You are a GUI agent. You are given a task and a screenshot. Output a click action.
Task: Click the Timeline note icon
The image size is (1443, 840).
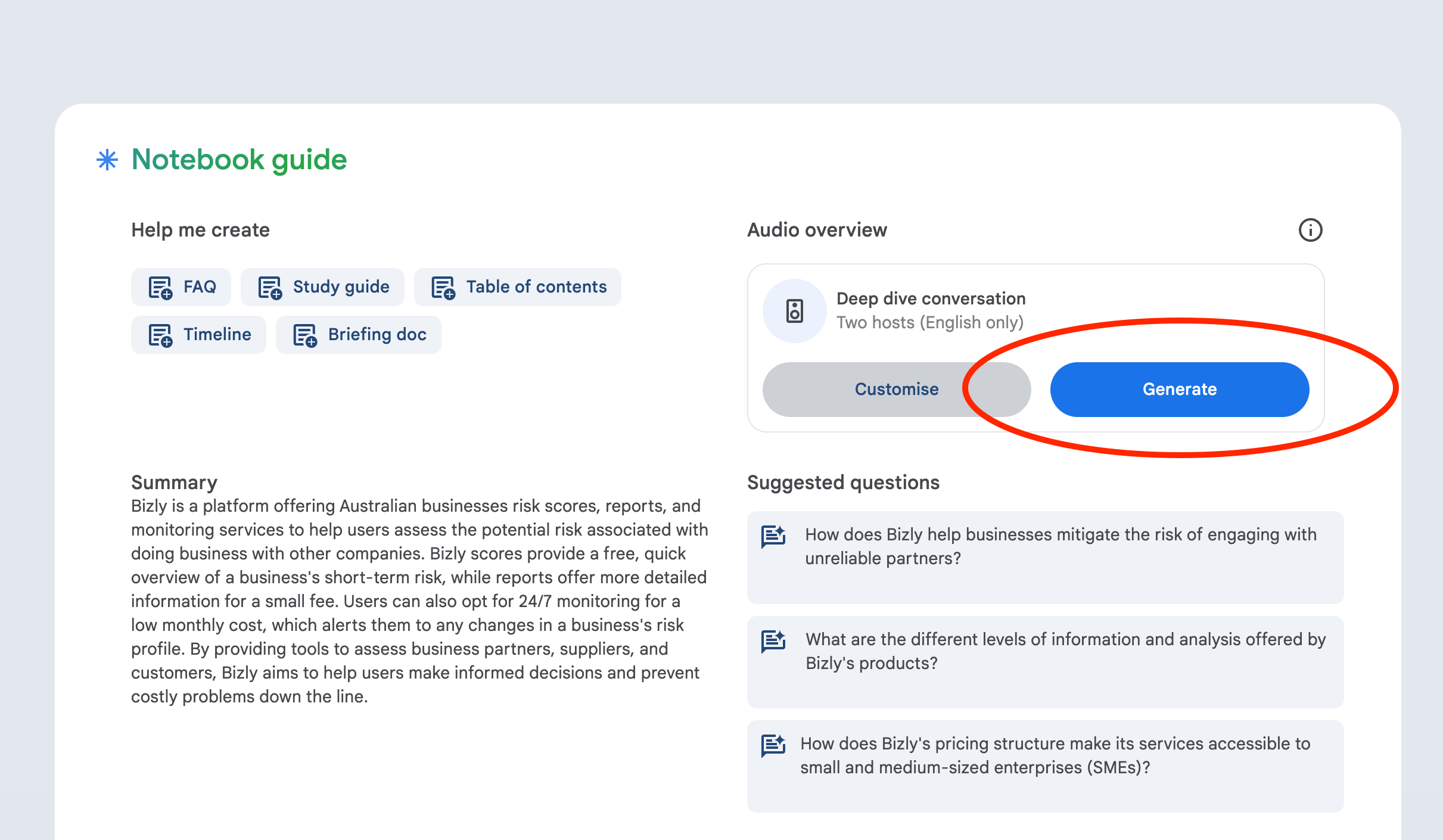point(160,335)
